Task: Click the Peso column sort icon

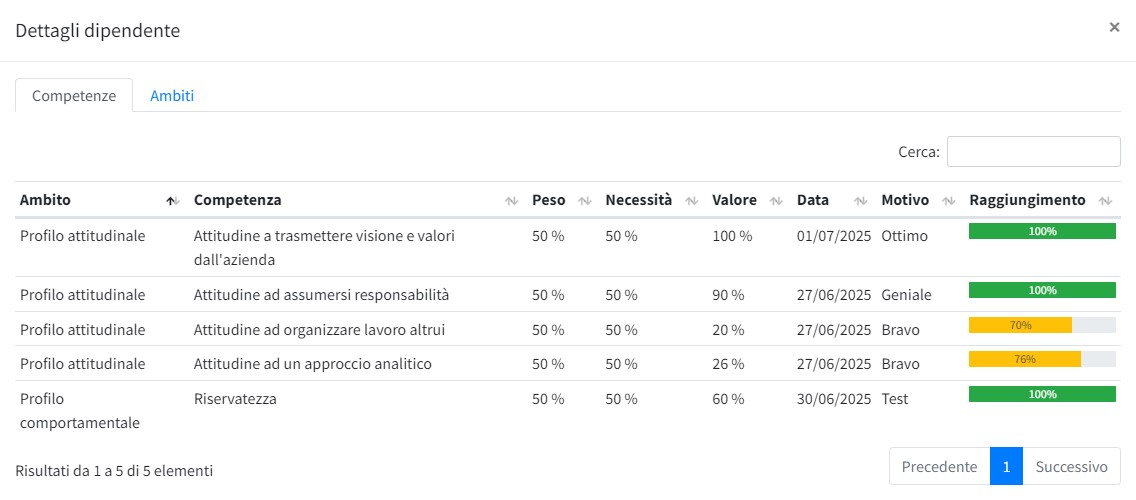Action: pos(585,201)
